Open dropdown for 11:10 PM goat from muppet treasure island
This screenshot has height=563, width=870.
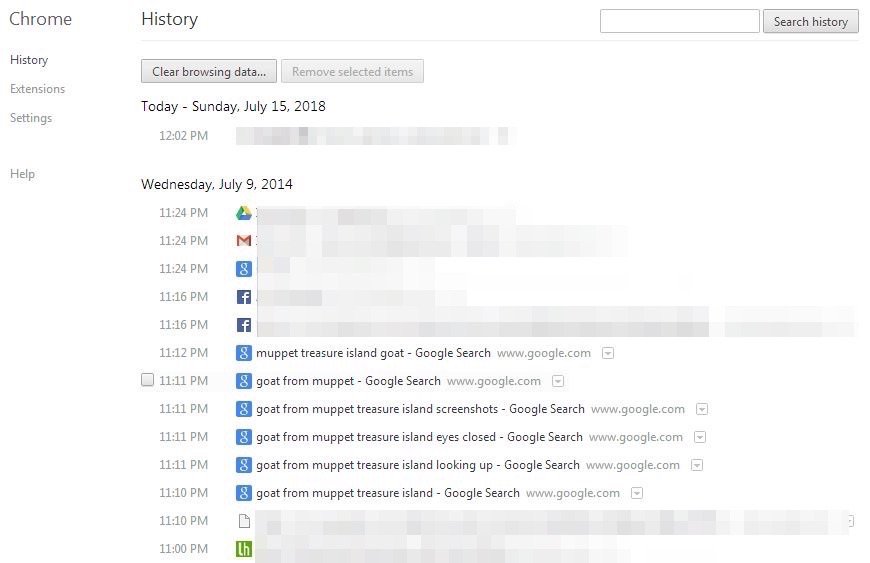click(637, 493)
